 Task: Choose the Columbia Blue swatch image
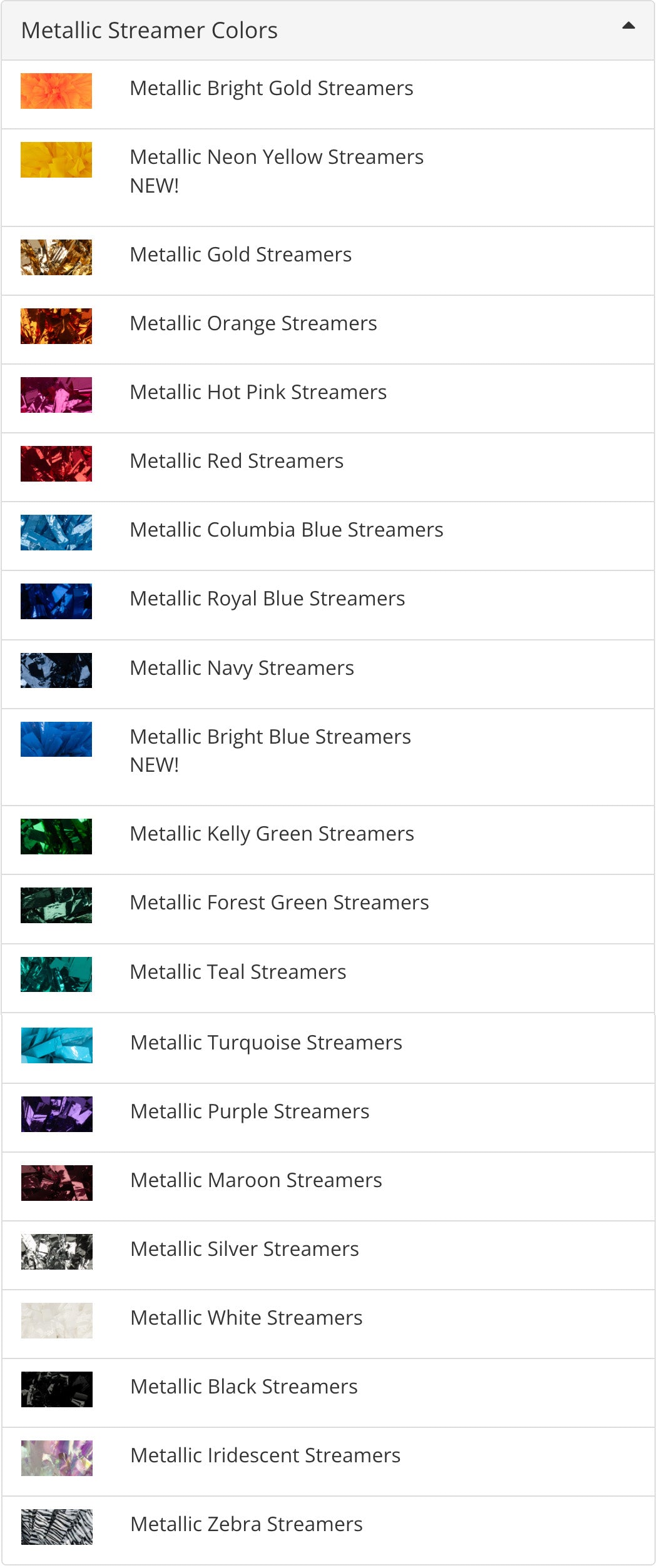click(56, 533)
